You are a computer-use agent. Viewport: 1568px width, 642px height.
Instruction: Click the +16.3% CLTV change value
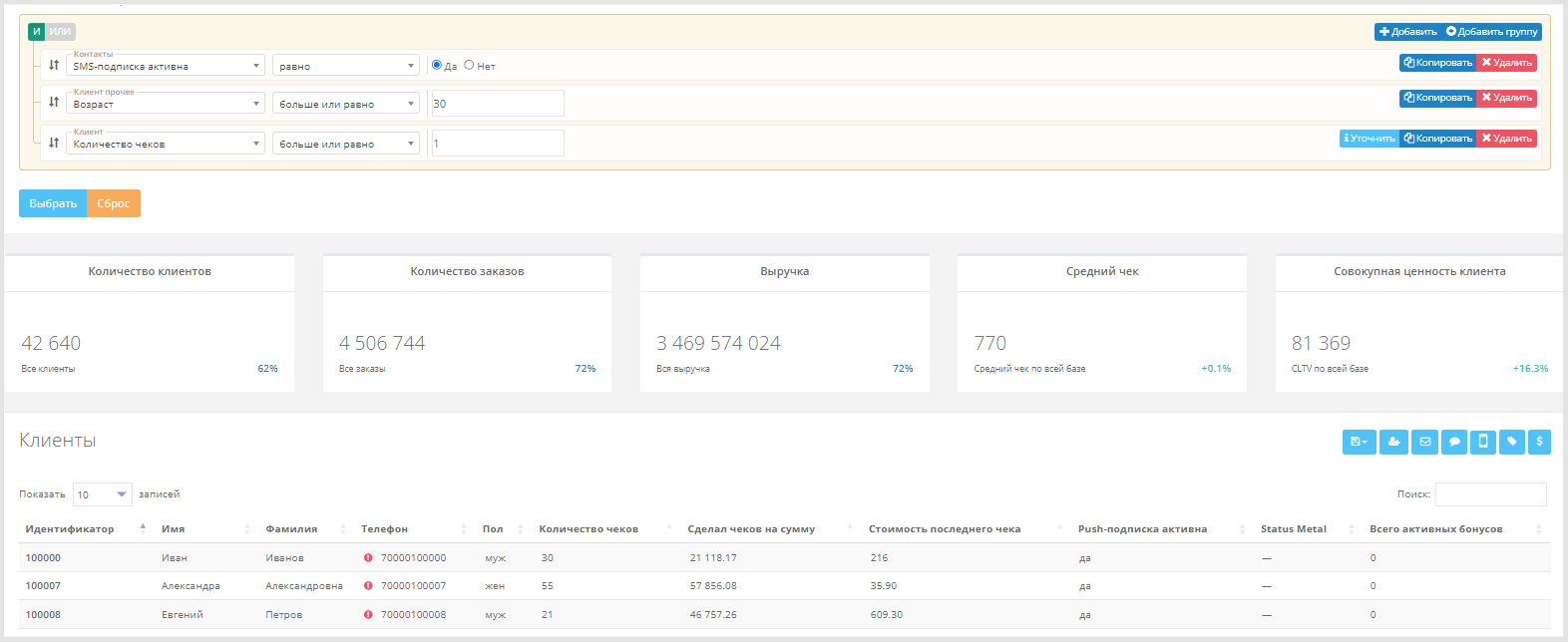click(x=1530, y=369)
